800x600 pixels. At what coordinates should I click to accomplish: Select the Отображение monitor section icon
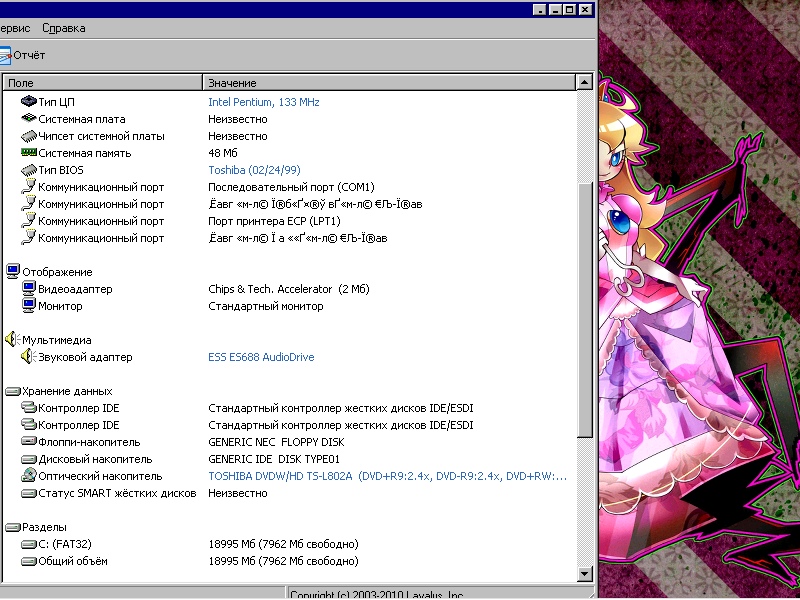tap(13, 271)
